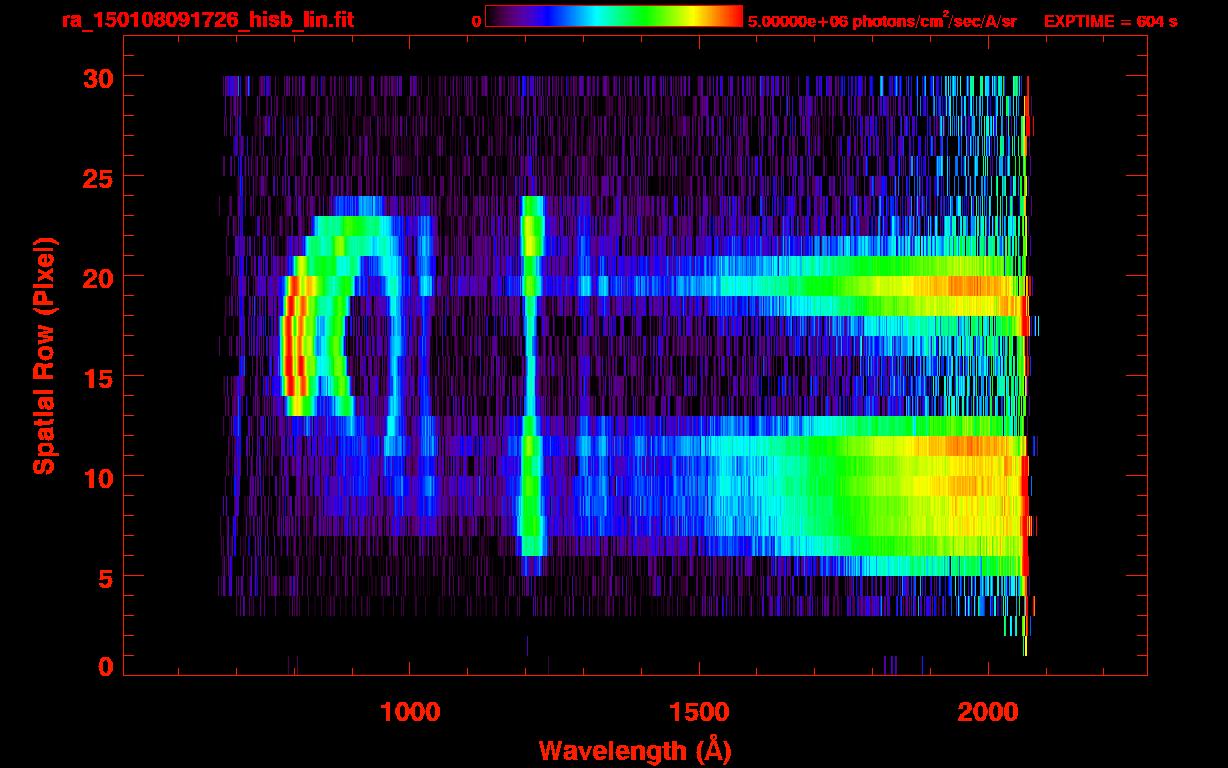
Task: Click the 1500 wavelength tick label
Action: click(699, 711)
